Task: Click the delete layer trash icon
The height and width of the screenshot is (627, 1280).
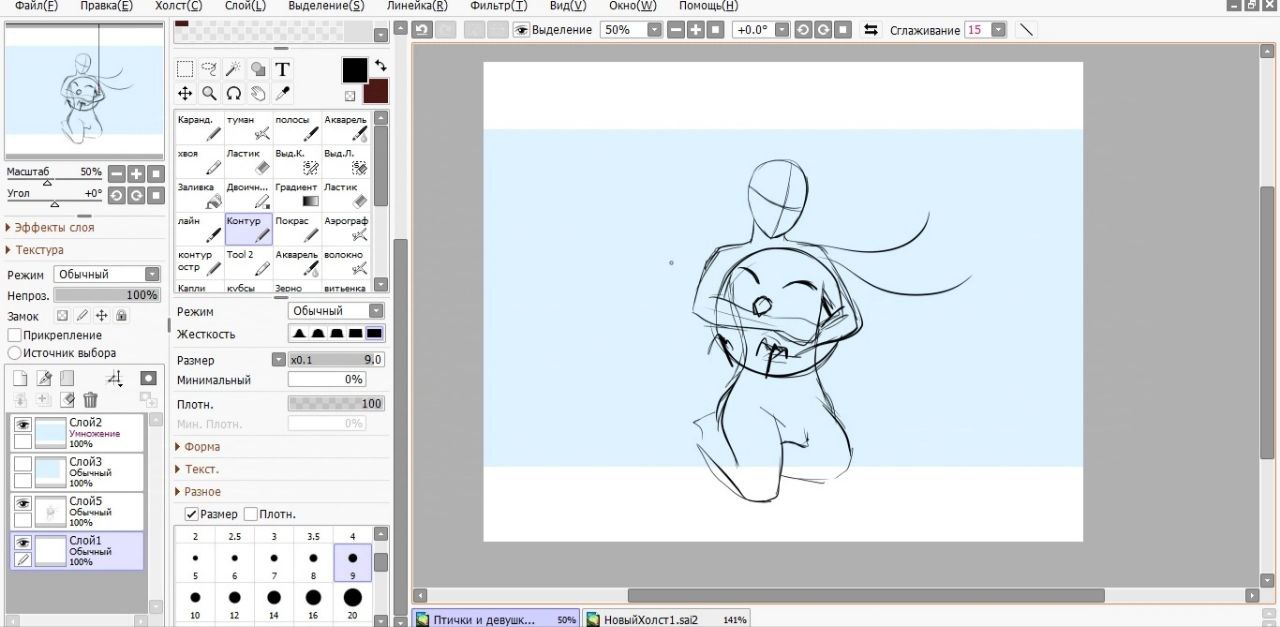Action: pos(91,400)
